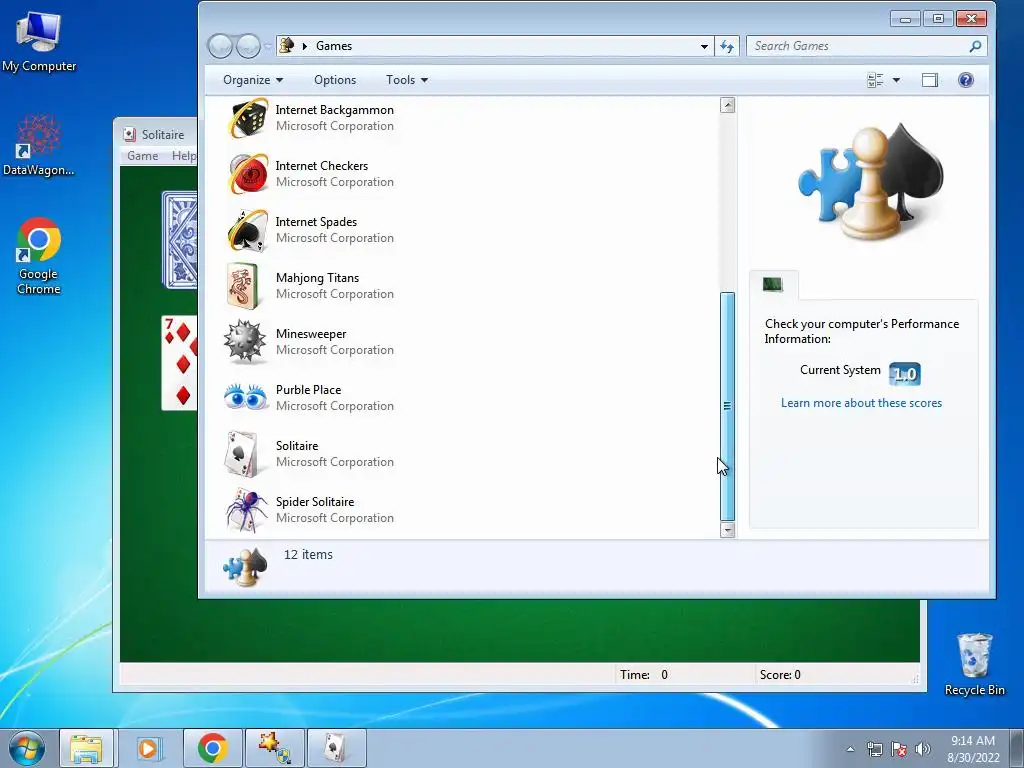Open the DataWagon desktop shortcut
1024x768 pixels.
(x=39, y=145)
